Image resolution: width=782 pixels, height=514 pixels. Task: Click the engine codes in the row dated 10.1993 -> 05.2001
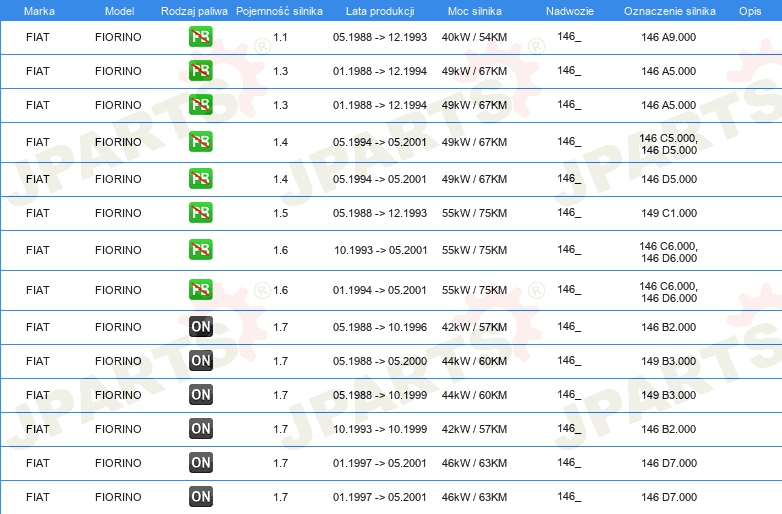[669, 252]
